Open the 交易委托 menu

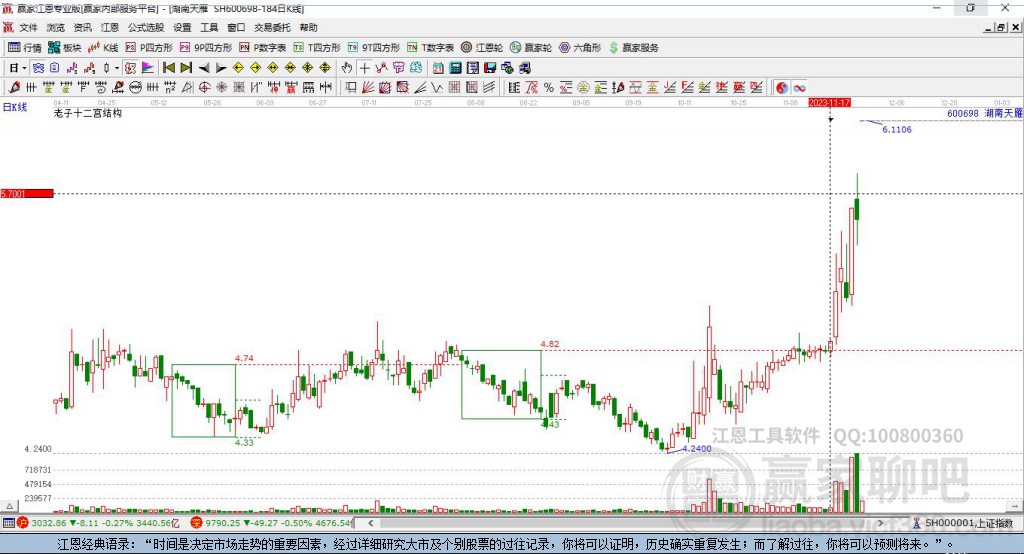[x=272, y=27]
